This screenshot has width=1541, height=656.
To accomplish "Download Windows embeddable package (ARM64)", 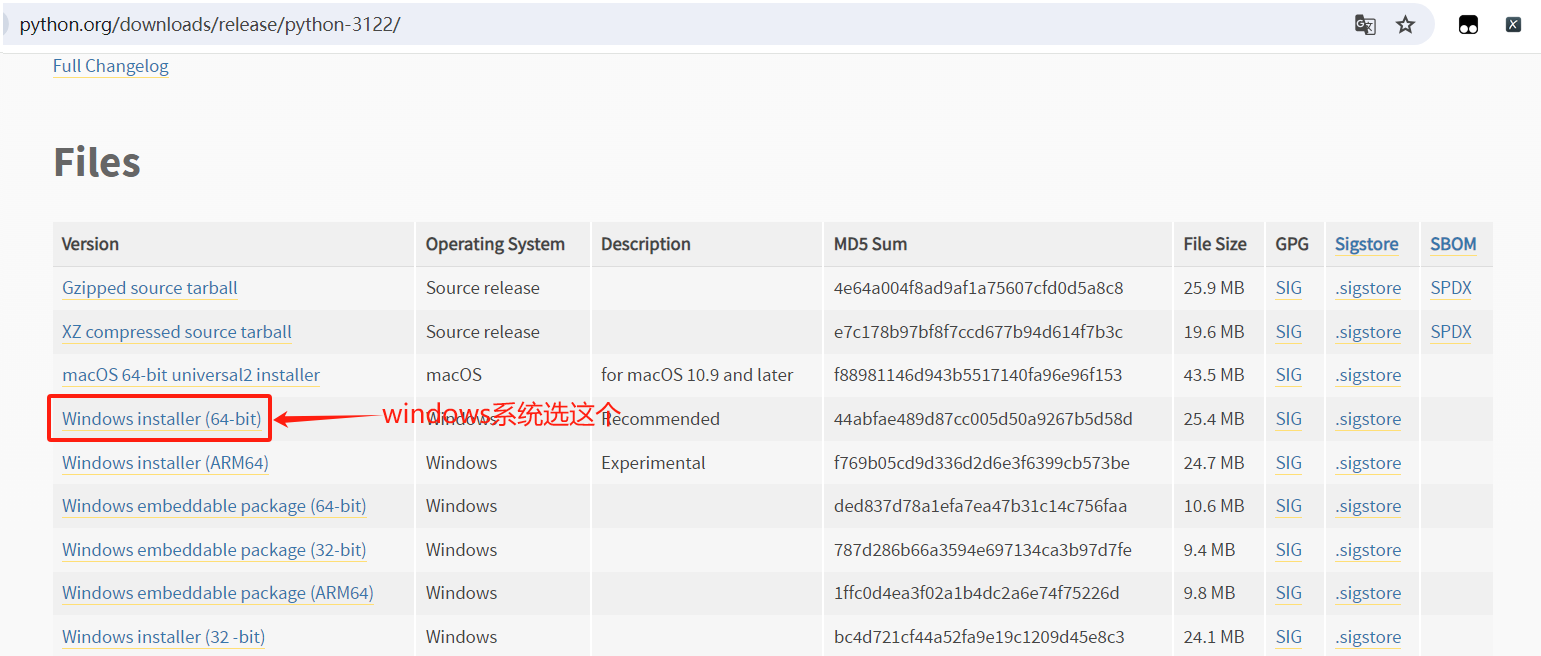I will pyautogui.click(x=217, y=593).
